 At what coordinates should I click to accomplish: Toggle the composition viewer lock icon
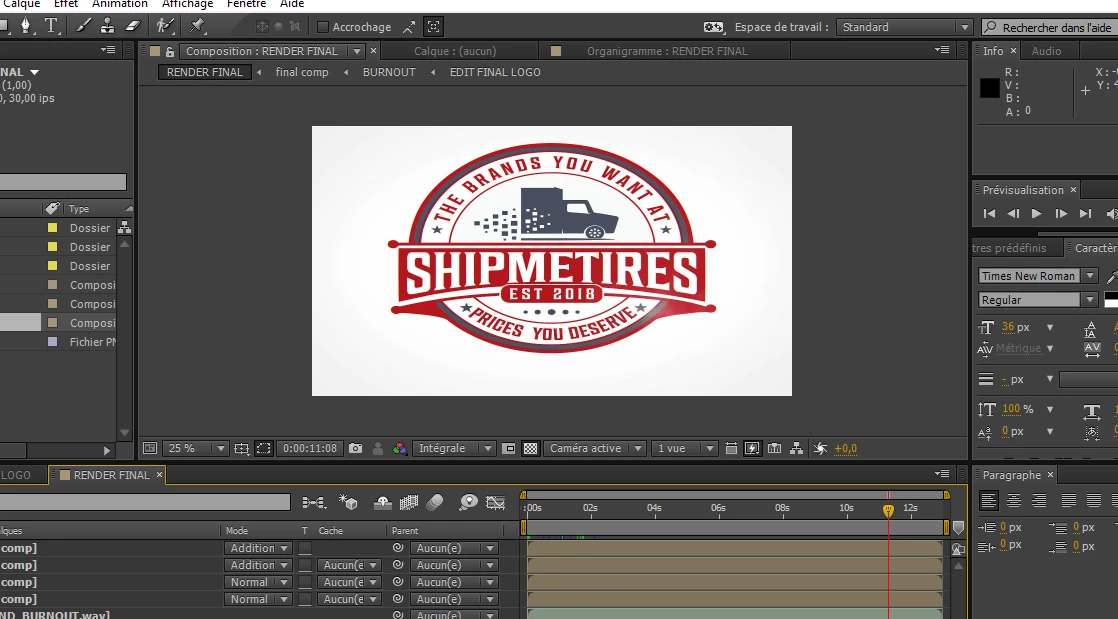170,51
